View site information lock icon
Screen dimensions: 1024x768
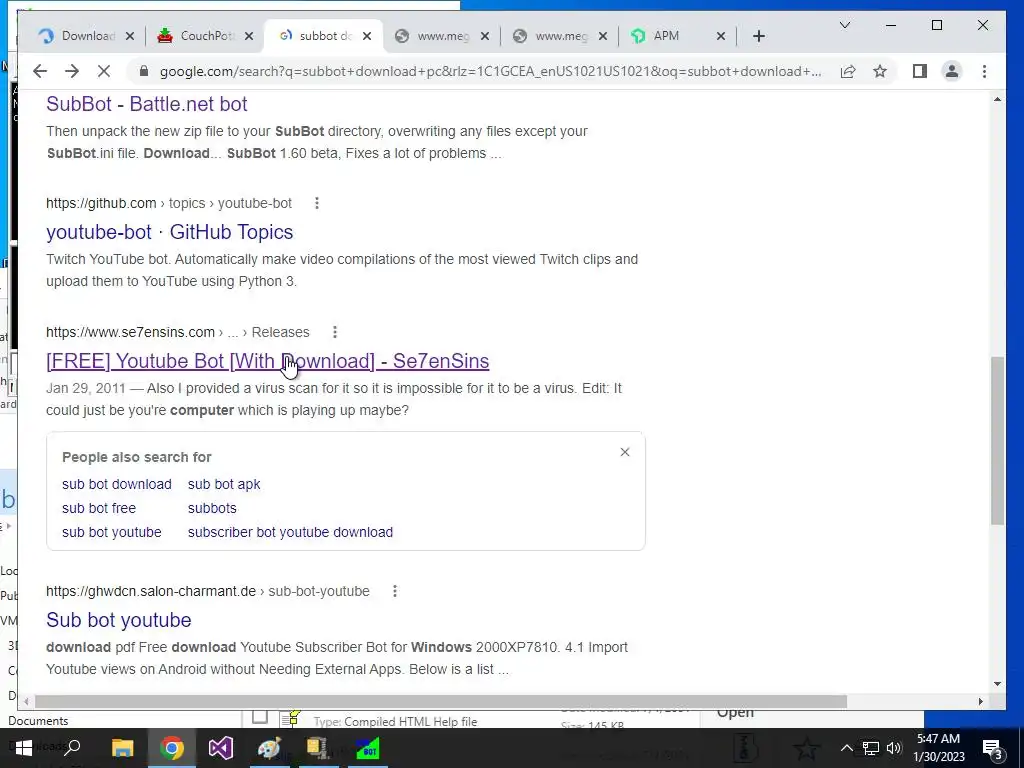click(144, 71)
